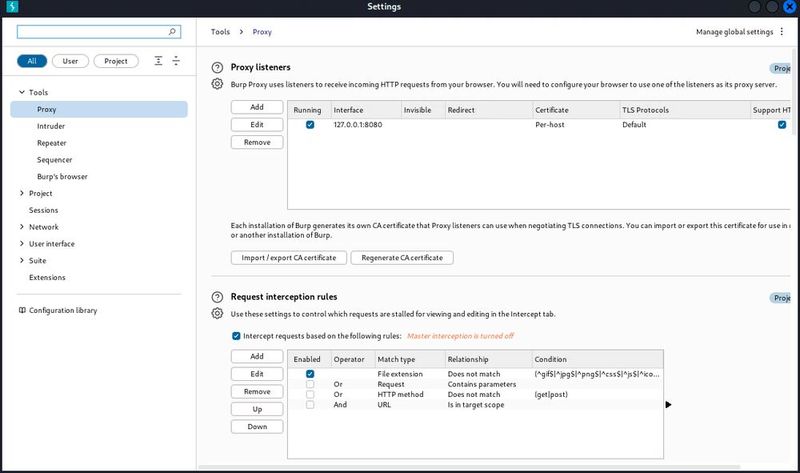The image size is (800, 473).
Task: Click Tools in the breadcrumb
Action: [220, 32]
